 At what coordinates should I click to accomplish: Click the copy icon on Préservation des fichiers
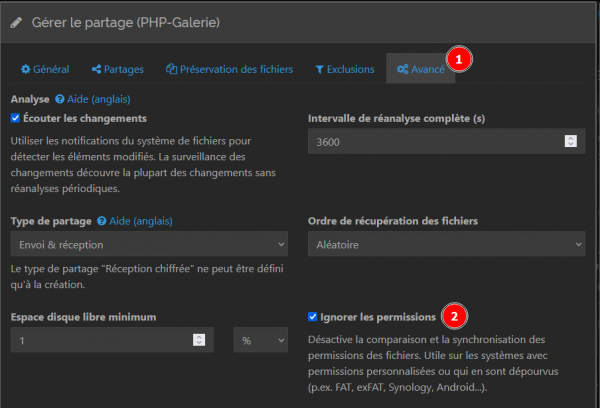[x=172, y=70]
